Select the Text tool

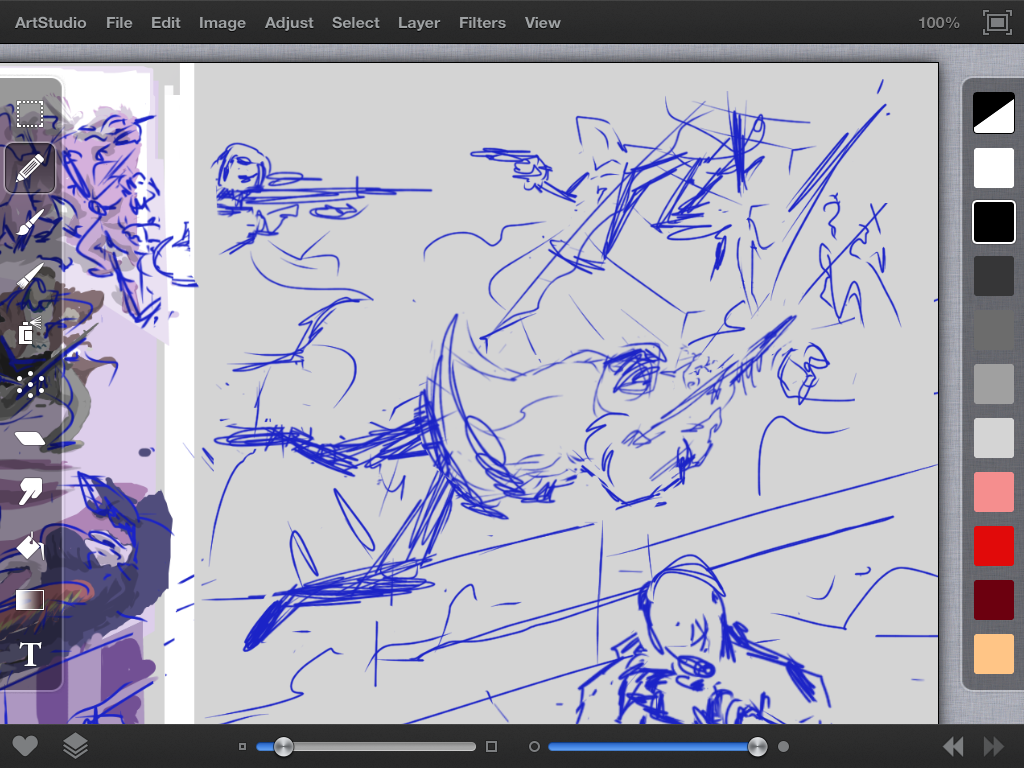[x=30, y=654]
